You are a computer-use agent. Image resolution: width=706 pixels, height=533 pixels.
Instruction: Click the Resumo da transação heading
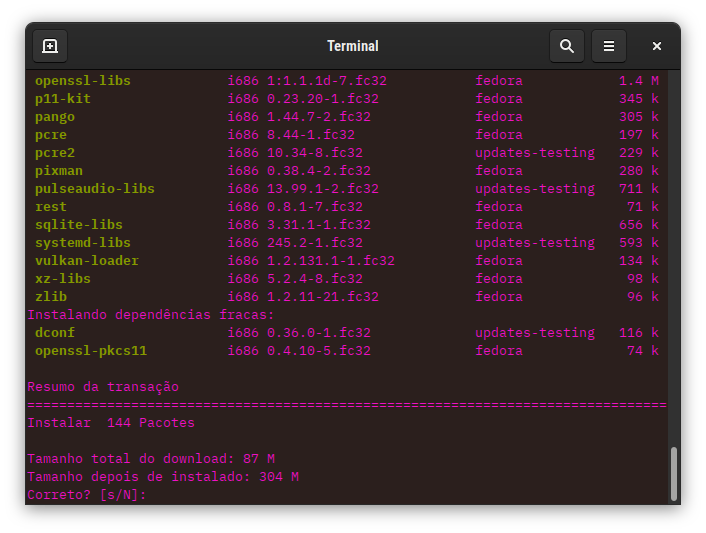(103, 387)
